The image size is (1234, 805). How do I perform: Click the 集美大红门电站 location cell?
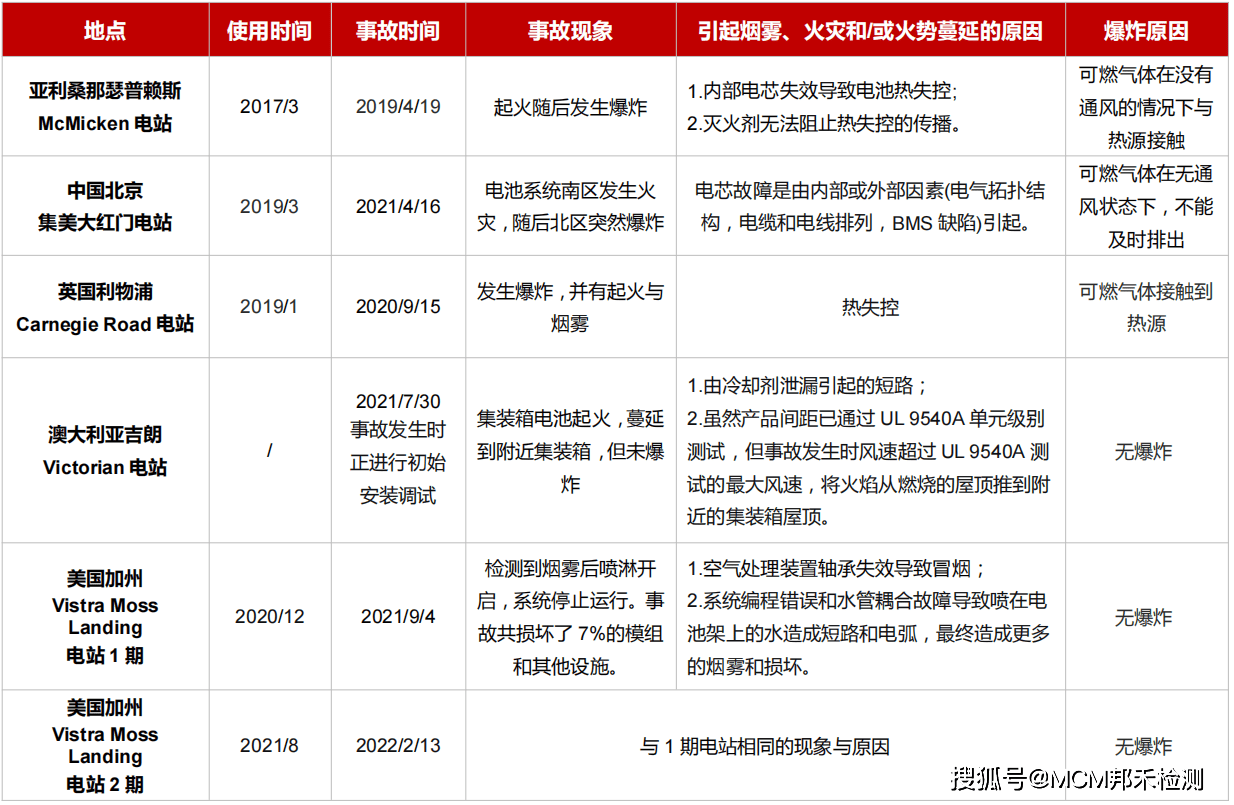105,206
